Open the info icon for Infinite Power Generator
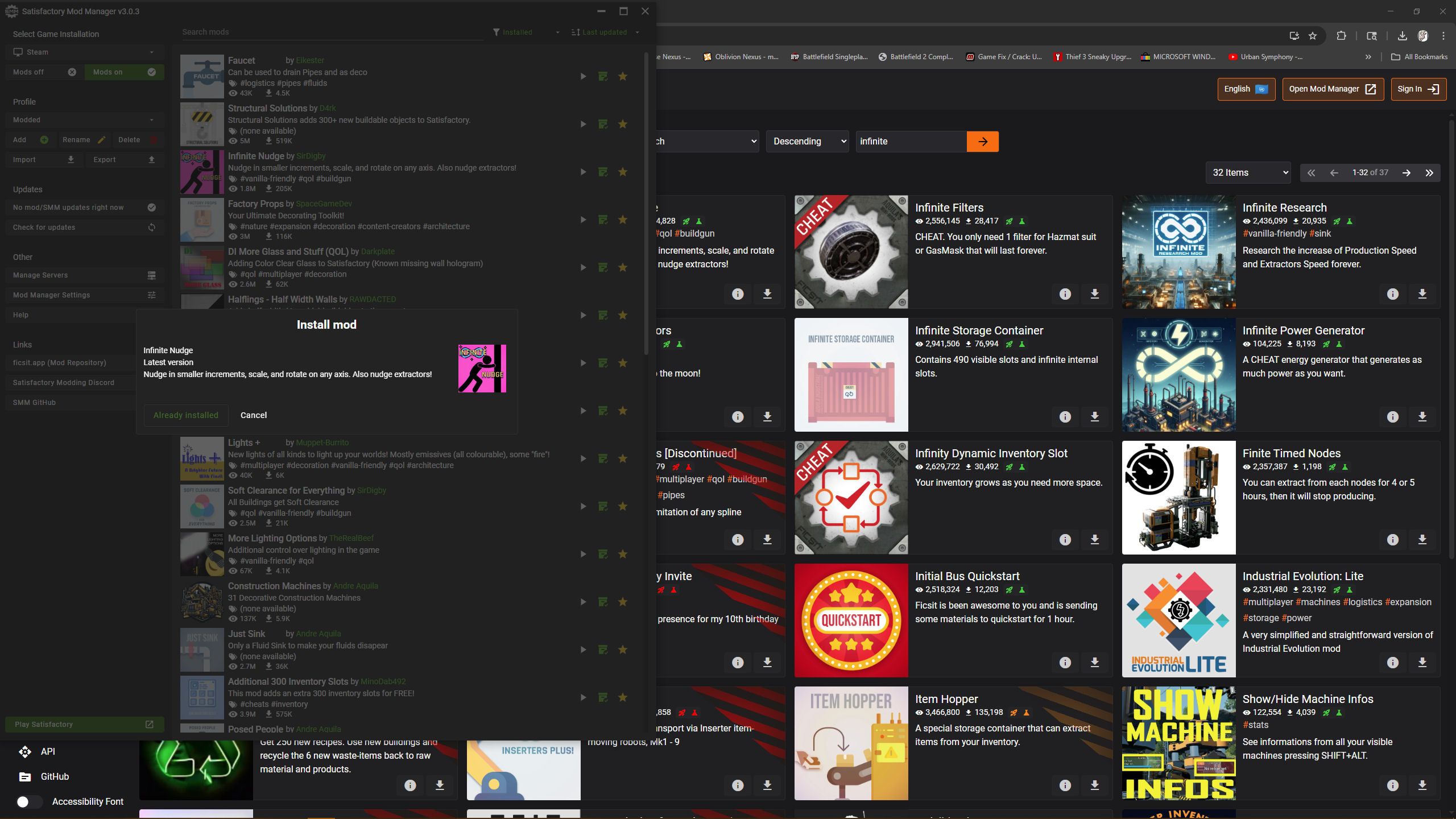 pos(1393,417)
